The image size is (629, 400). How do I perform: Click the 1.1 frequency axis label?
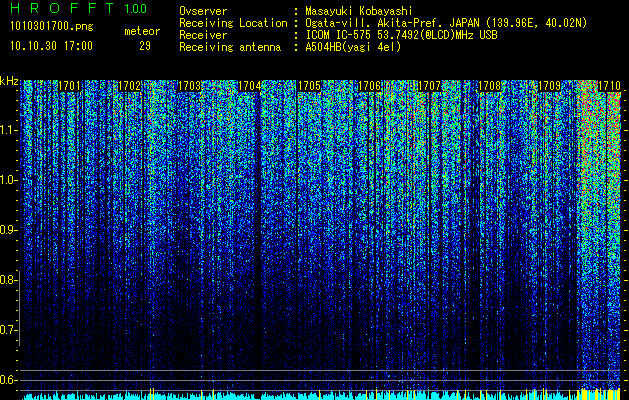8,130
